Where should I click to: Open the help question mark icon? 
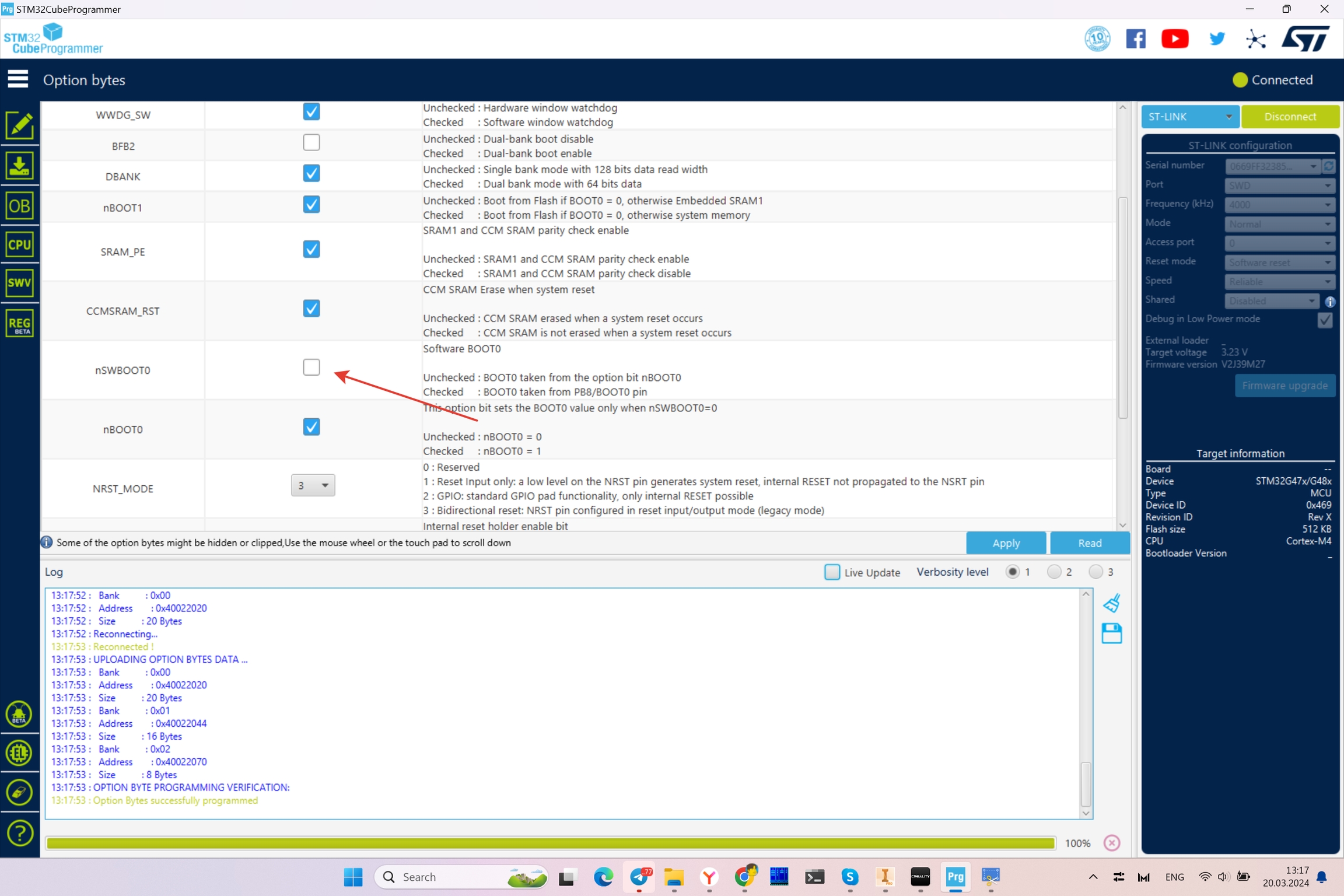click(x=20, y=834)
